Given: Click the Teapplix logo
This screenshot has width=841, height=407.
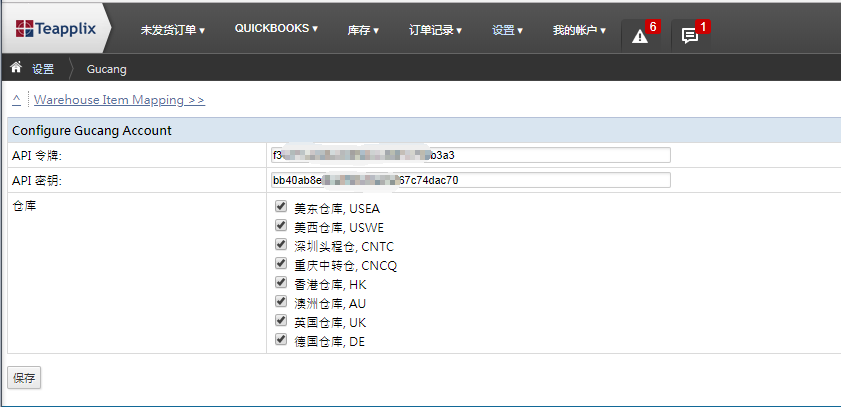Looking at the screenshot, I should point(56,28).
